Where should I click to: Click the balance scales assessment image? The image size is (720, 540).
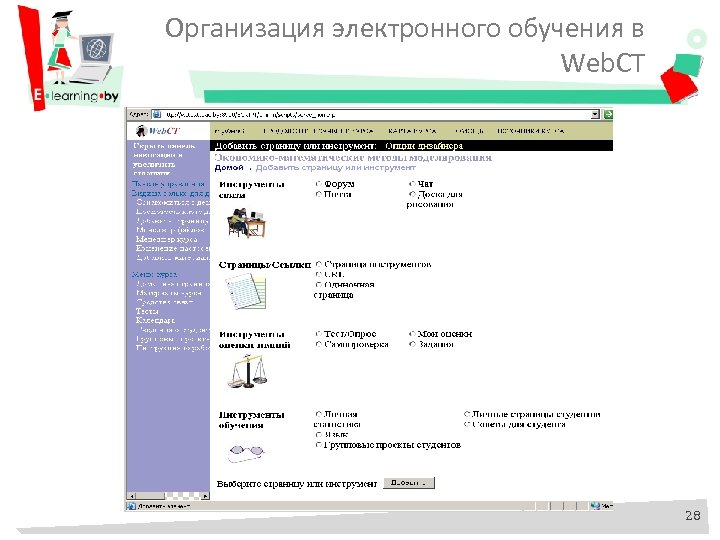[248, 372]
